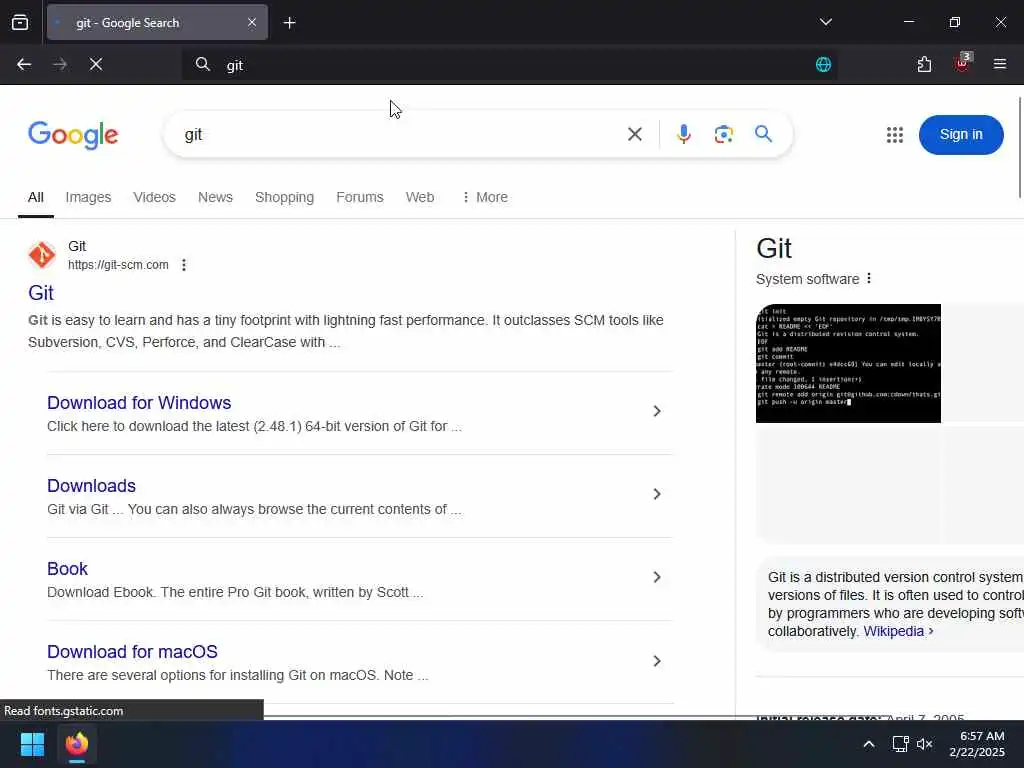Open the Windows Start menu
Image resolution: width=1024 pixels, height=768 pixels.
click(32, 744)
